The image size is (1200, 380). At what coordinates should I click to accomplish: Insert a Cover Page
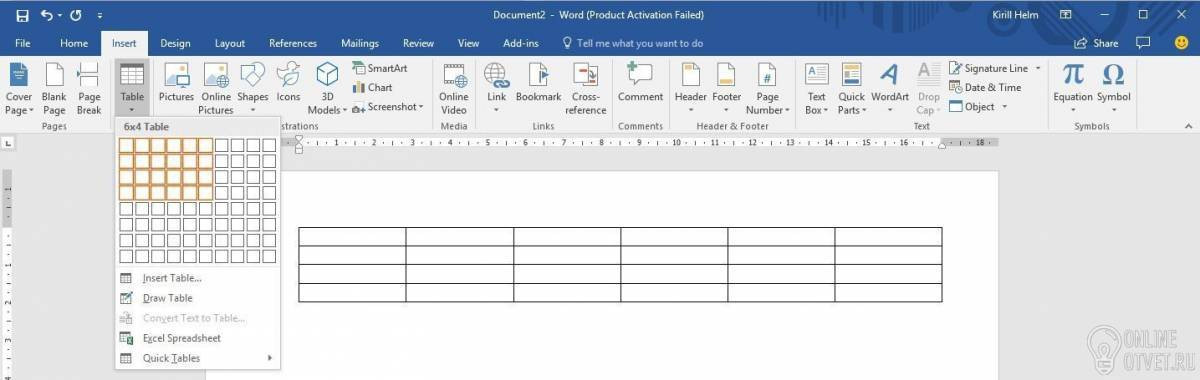19,89
